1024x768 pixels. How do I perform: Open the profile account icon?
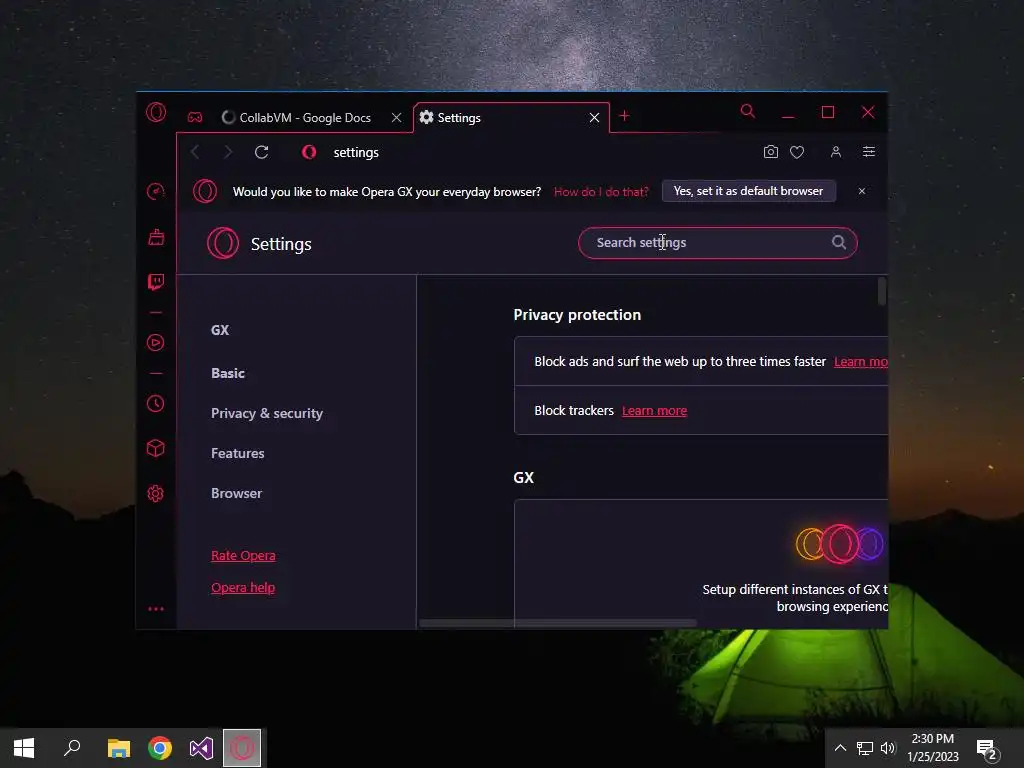[x=835, y=152]
